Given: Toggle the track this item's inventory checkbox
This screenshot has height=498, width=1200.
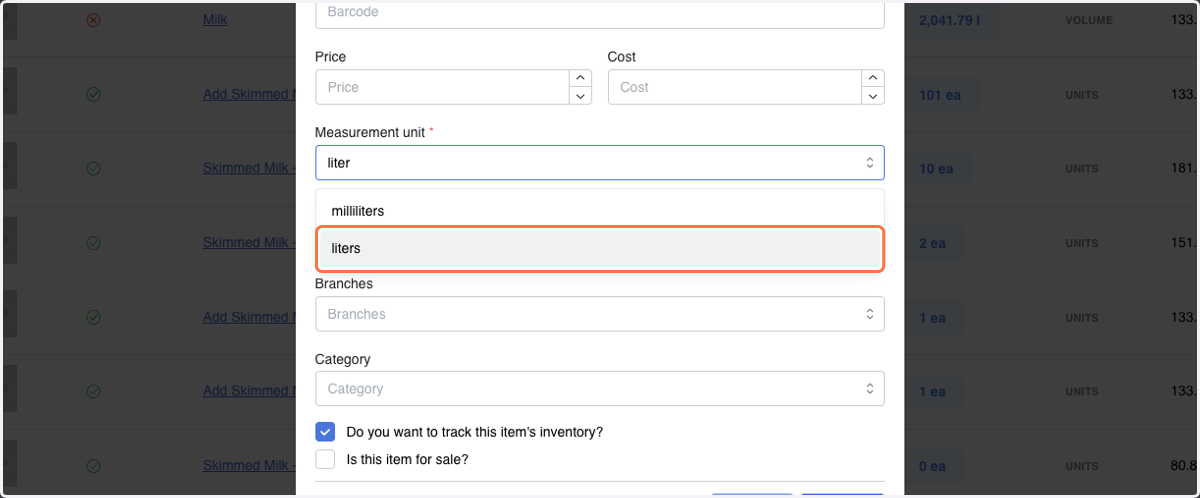Looking at the screenshot, I should coord(325,432).
